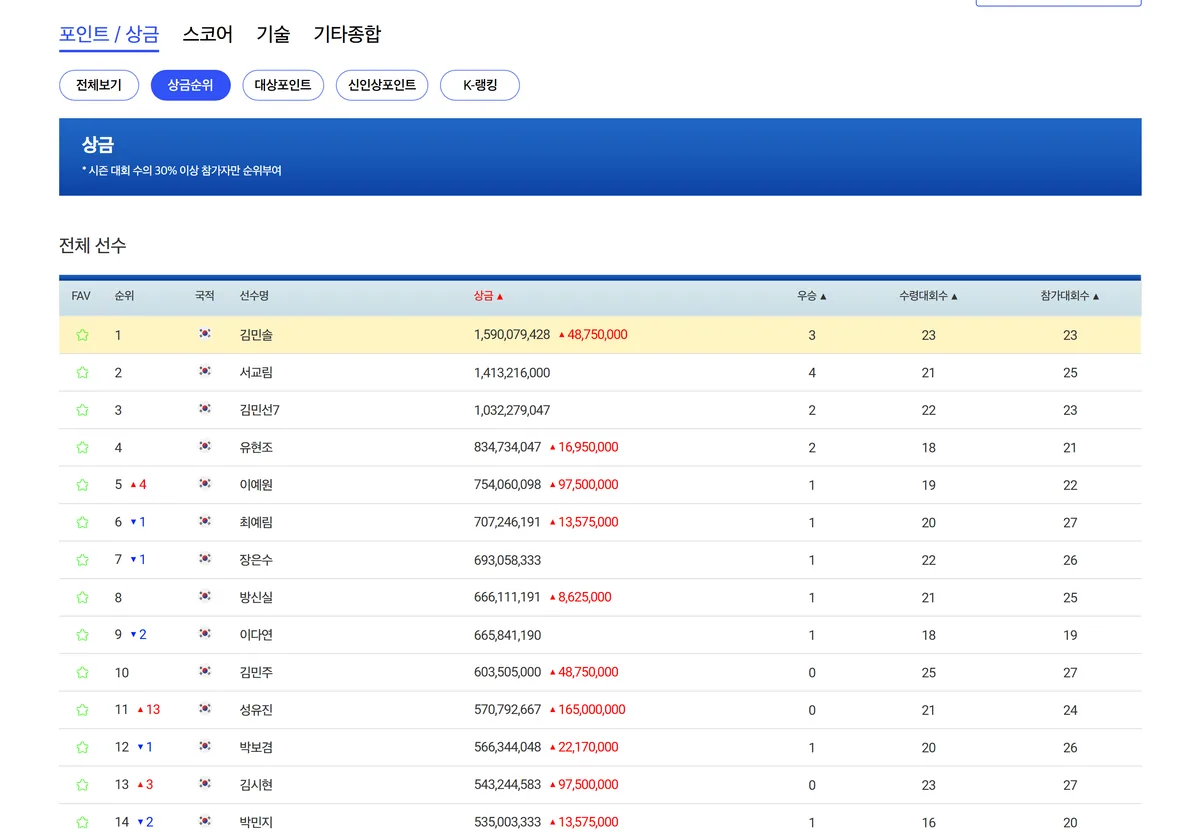Screen dimensions: 1200x833
Task: Star 이예원 as favorite
Action: click(82, 485)
